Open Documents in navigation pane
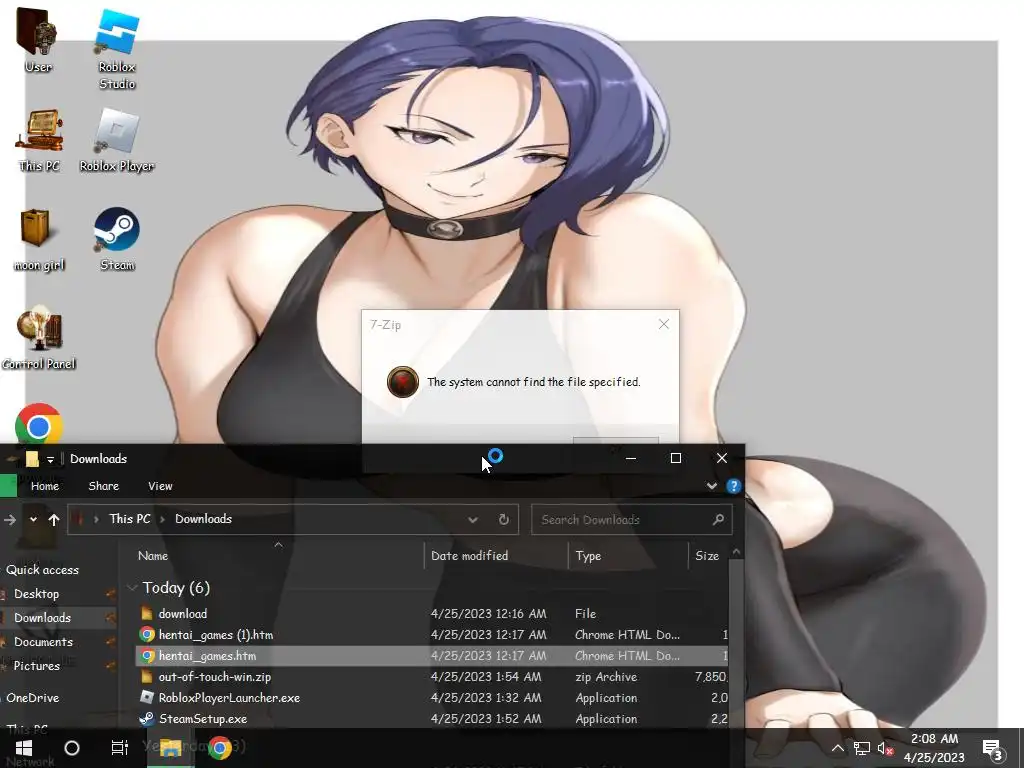The width and height of the screenshot is (1024, 768). click(43, 641)
